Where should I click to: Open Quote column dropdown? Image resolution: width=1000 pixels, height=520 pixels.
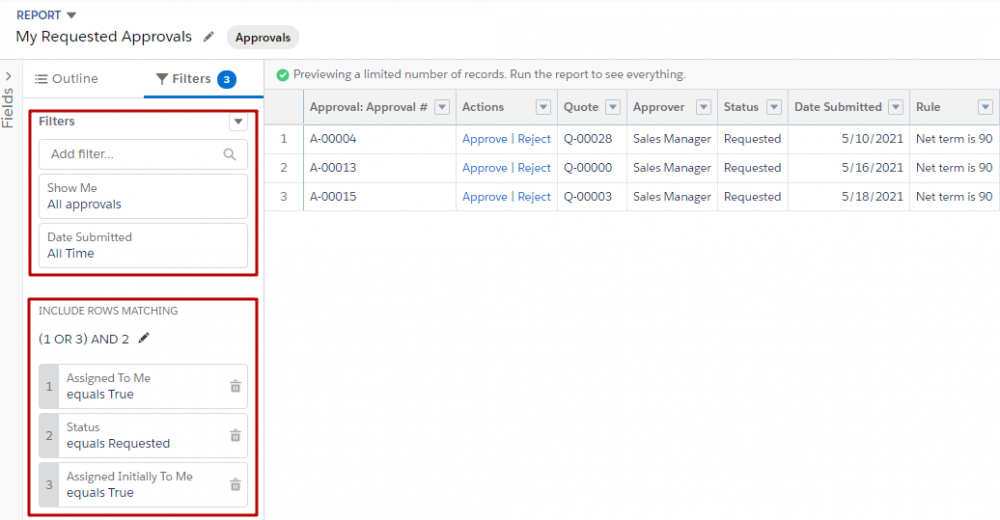coord(612,107)
